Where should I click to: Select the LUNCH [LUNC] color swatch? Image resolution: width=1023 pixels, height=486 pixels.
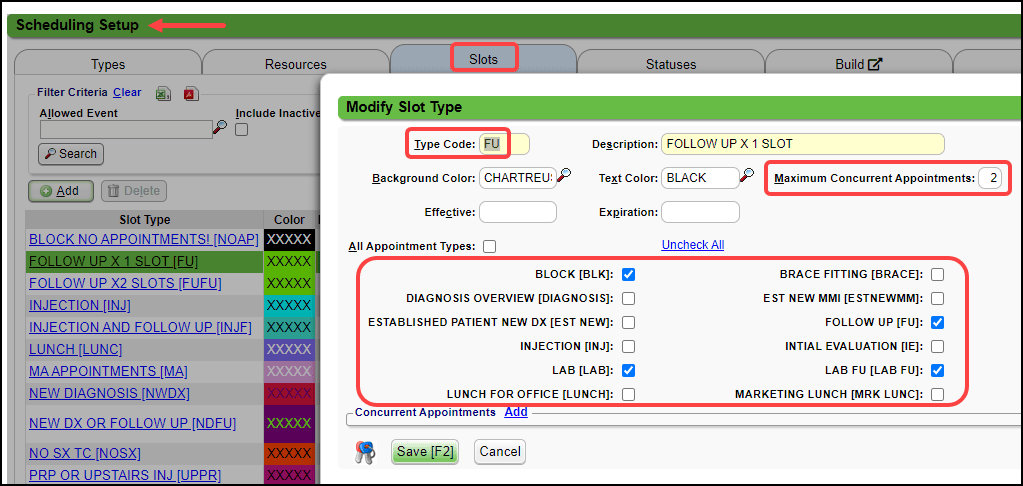pos(290,349)
